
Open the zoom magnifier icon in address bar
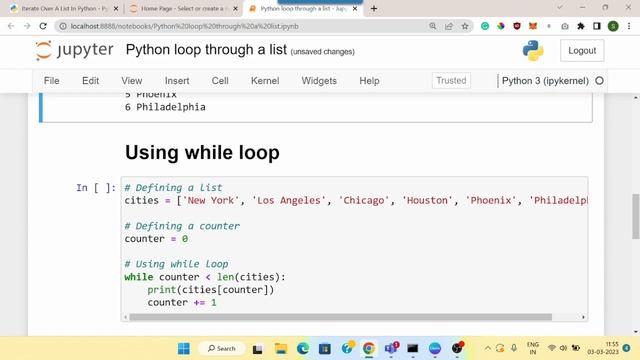pyautogui.click(x=433, y=26)
